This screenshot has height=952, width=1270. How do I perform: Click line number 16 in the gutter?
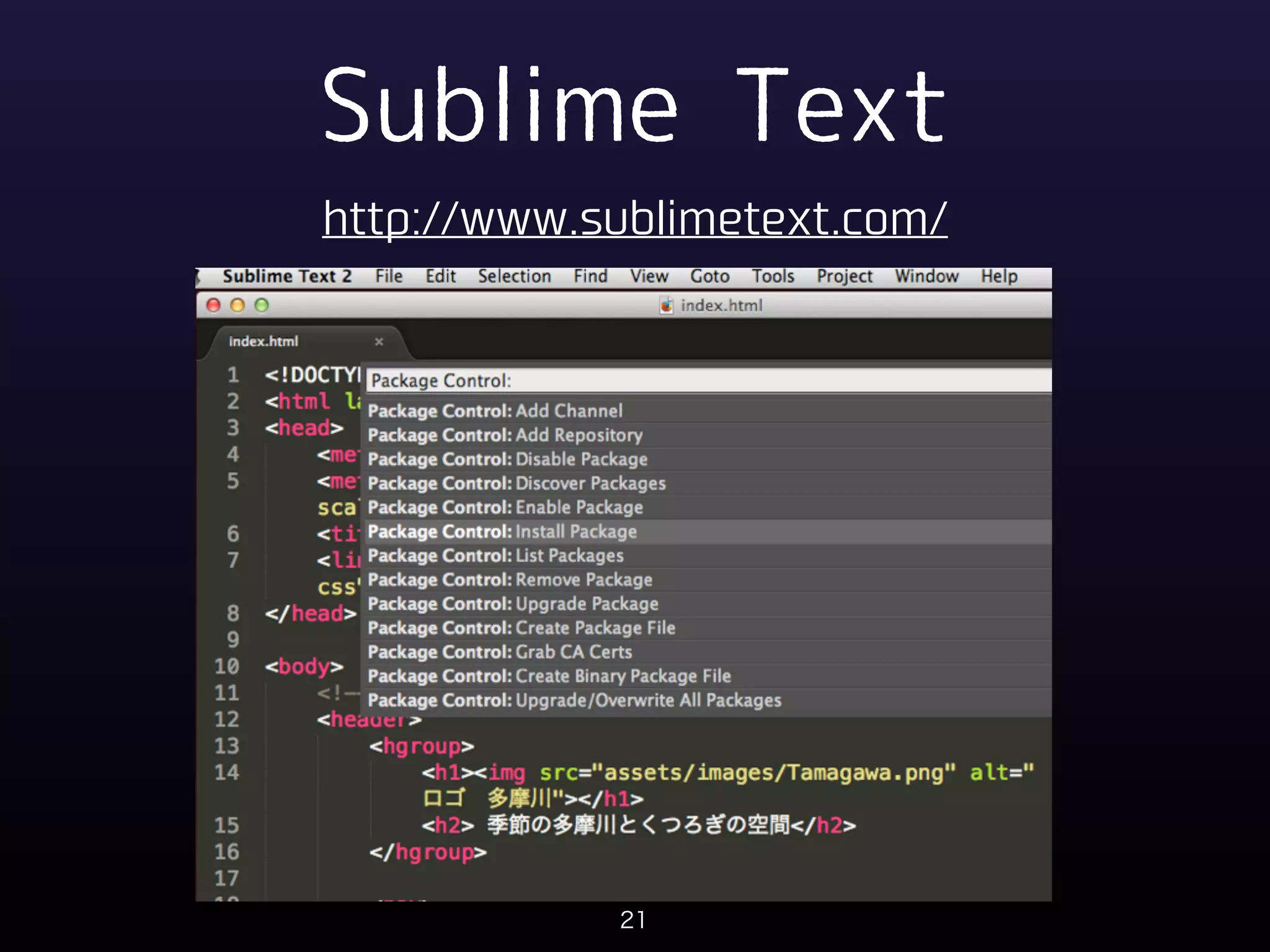click(x=226, y=852)
